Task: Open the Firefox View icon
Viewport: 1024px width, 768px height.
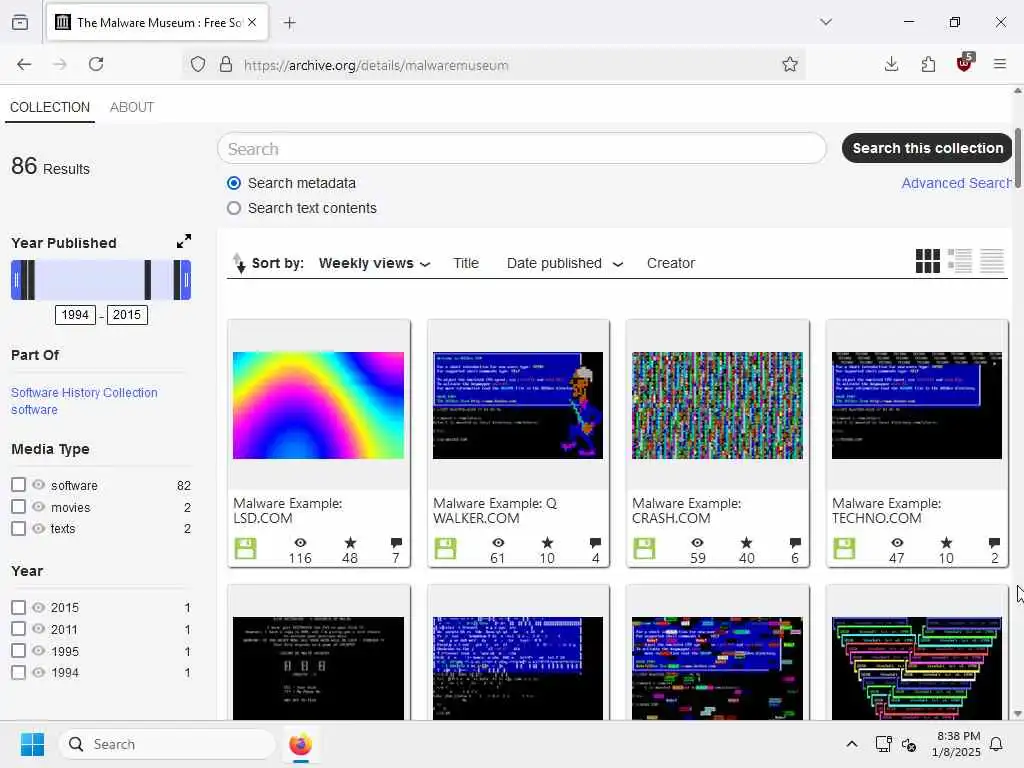Action: [x=20, y=22]
